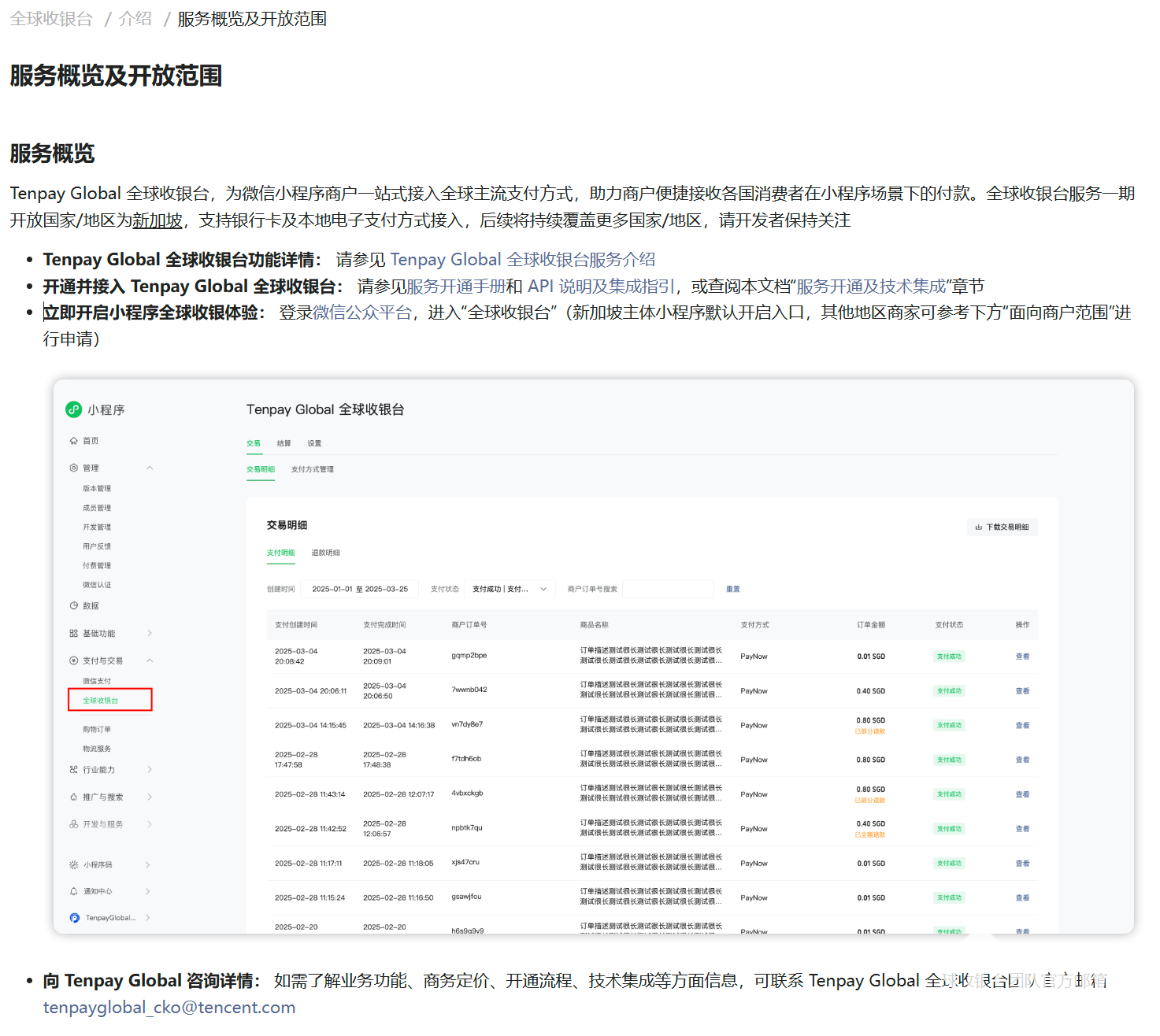The image size is (1160, 1036).
Task: Click the 数据 clock icon in sidebar
Action: click(73, 605)
